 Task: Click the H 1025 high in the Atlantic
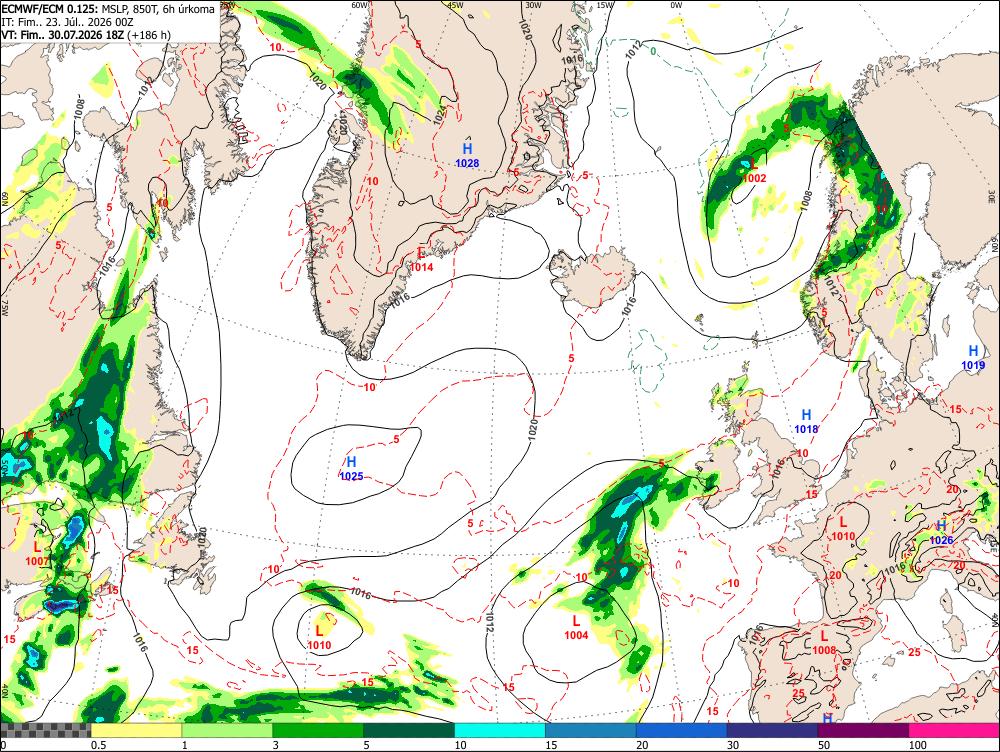click(x=351, y=468)
